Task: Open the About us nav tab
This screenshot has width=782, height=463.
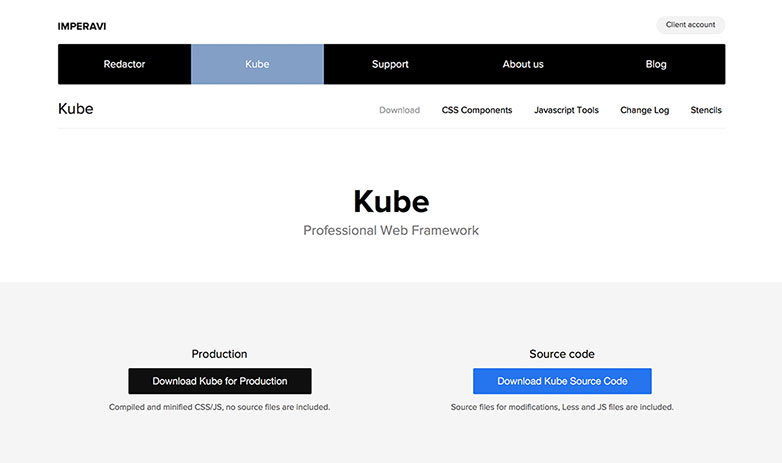Action: pos(523,64)
